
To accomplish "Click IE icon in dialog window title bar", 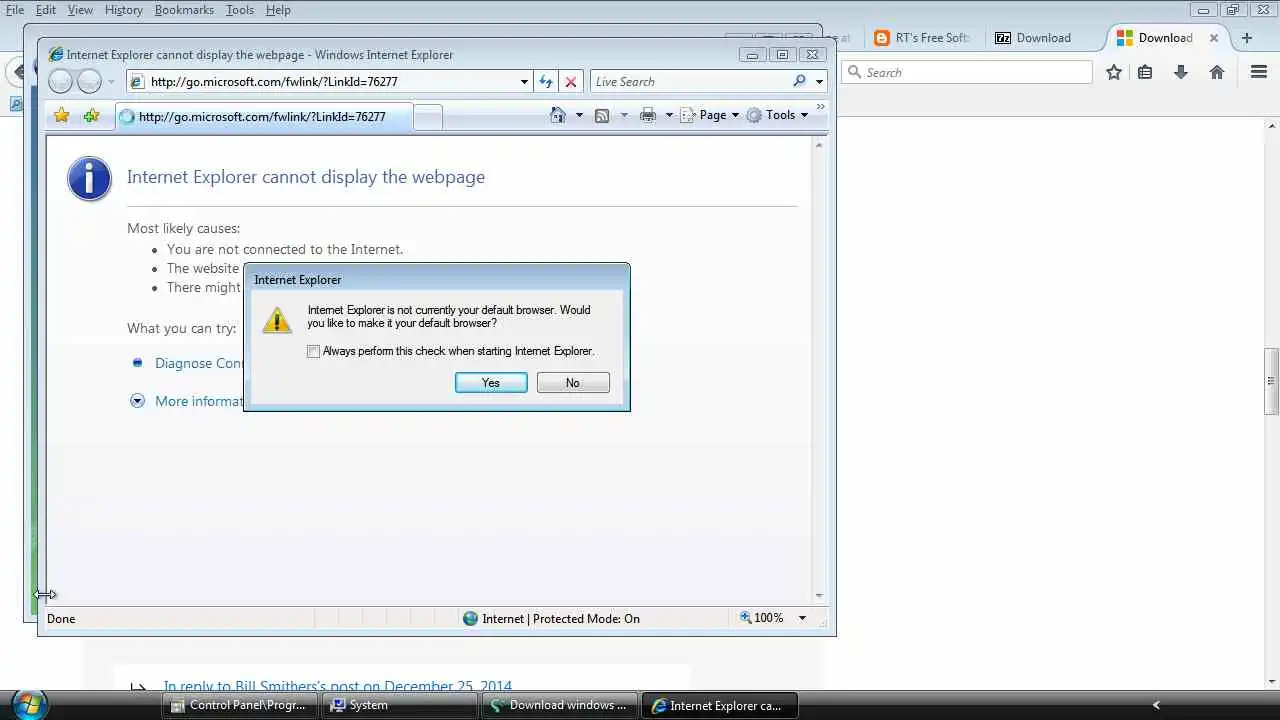I will pos(56,55).
